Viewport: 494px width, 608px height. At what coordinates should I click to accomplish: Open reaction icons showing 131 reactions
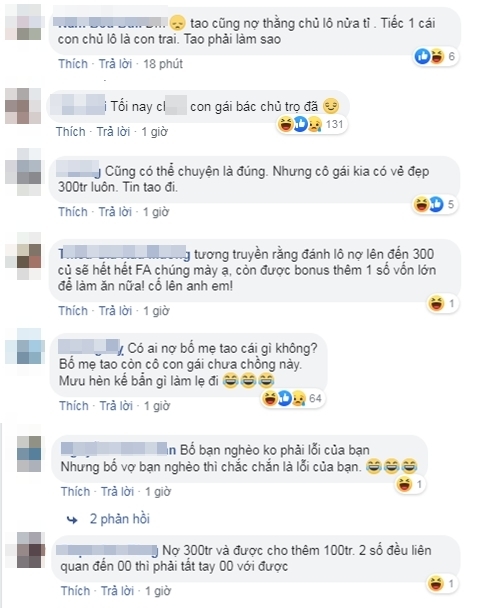pyautogui.click(x=311, y=124)
